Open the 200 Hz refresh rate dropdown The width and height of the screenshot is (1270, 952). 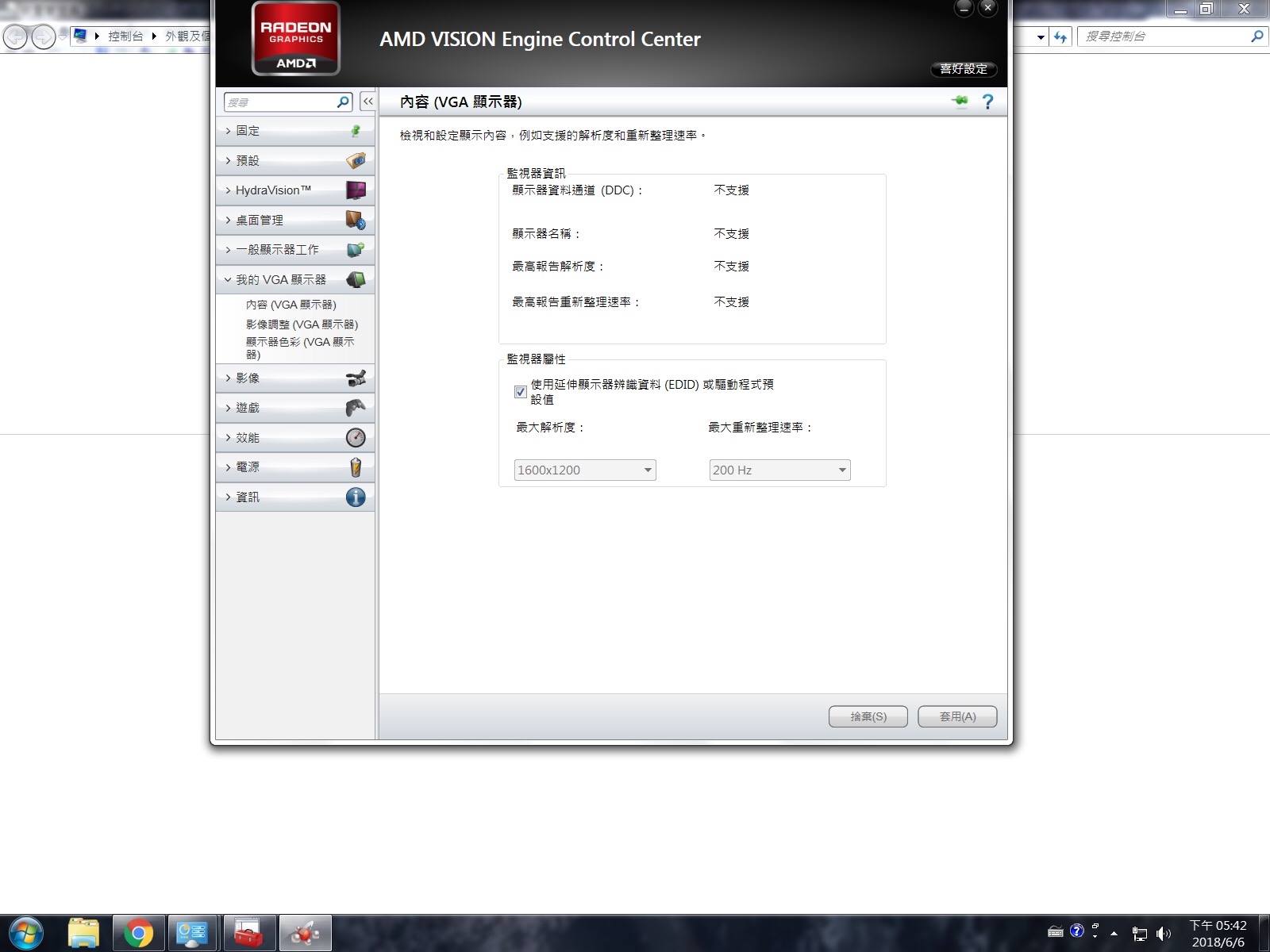(779, 470)
